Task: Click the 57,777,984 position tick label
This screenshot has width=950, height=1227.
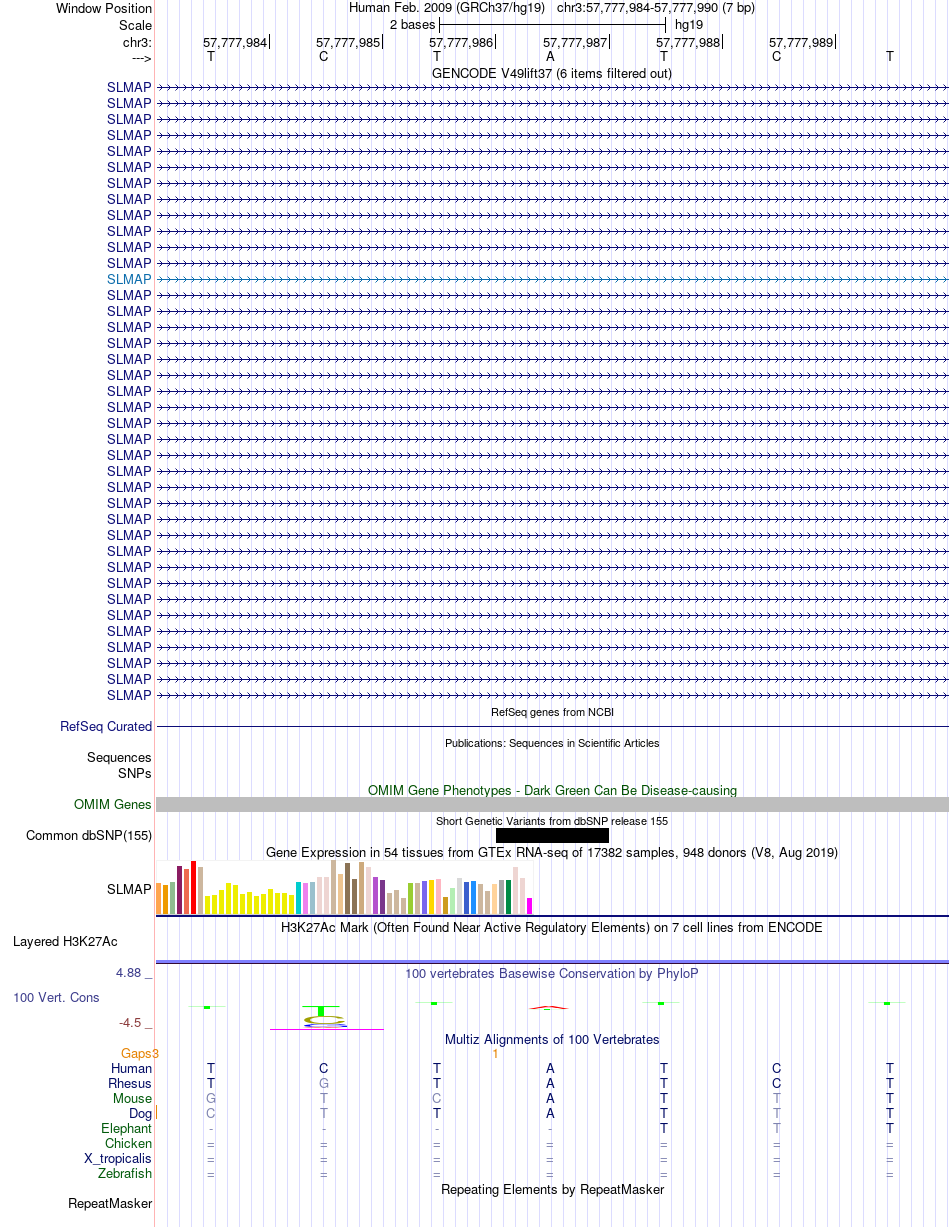Action: [235, 43]
